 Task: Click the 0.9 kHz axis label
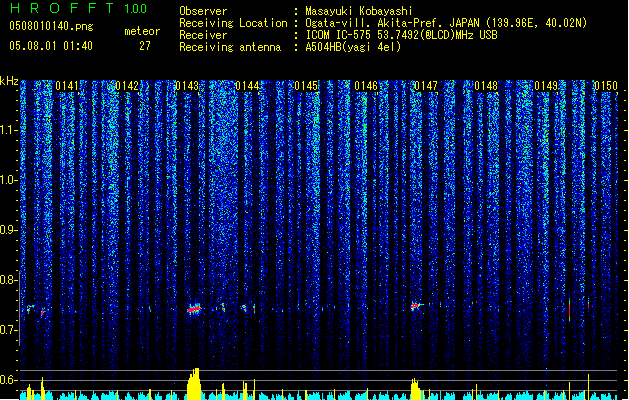click(9, 230)
